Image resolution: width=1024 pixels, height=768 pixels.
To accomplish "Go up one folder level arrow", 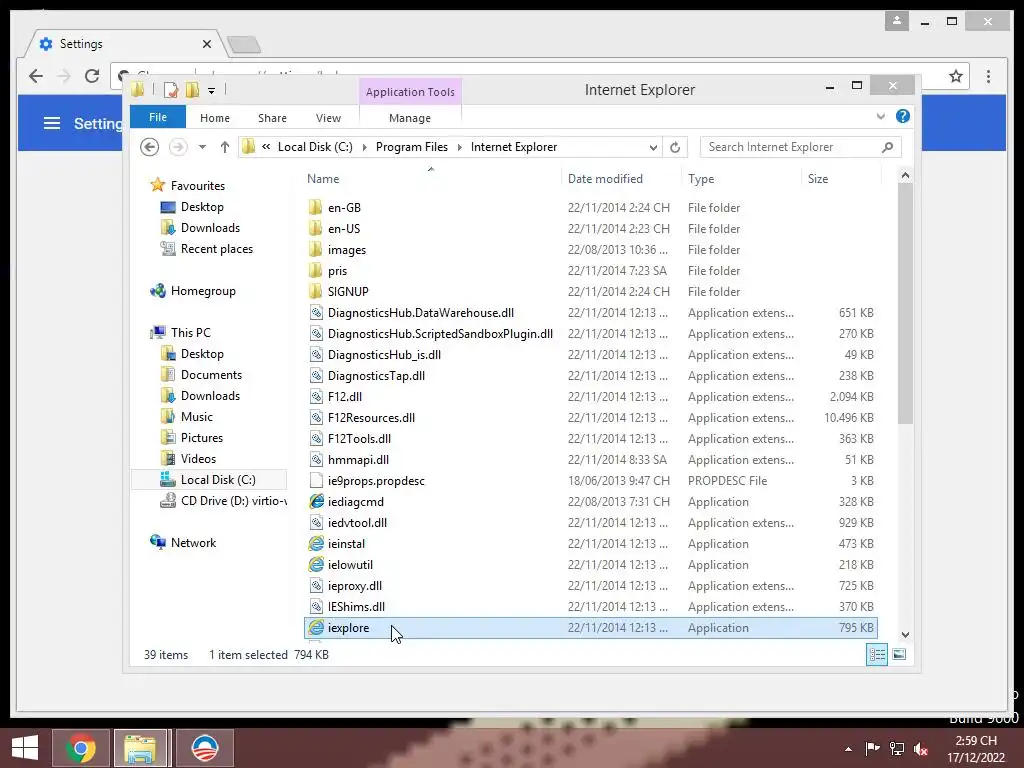I will point(225,148).
